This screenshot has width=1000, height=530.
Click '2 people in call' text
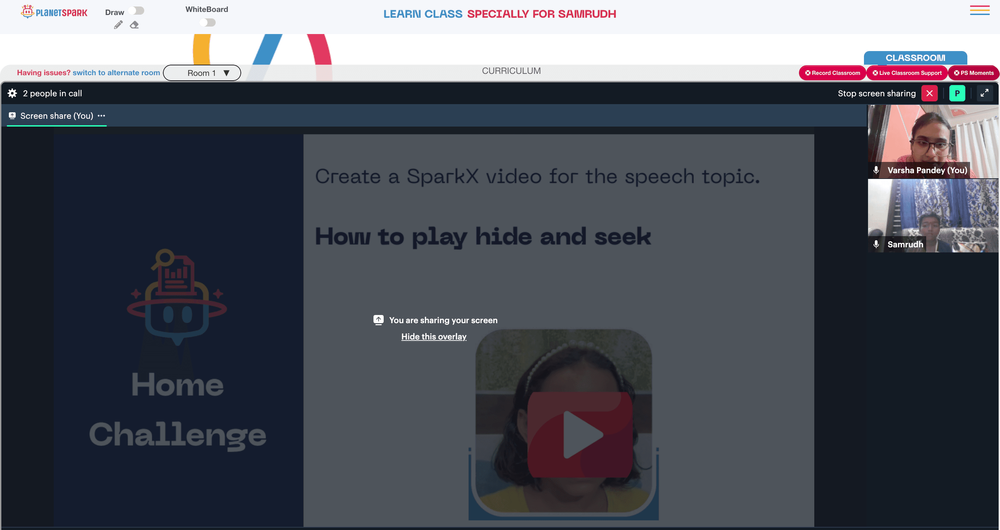[x=52, y=93]
